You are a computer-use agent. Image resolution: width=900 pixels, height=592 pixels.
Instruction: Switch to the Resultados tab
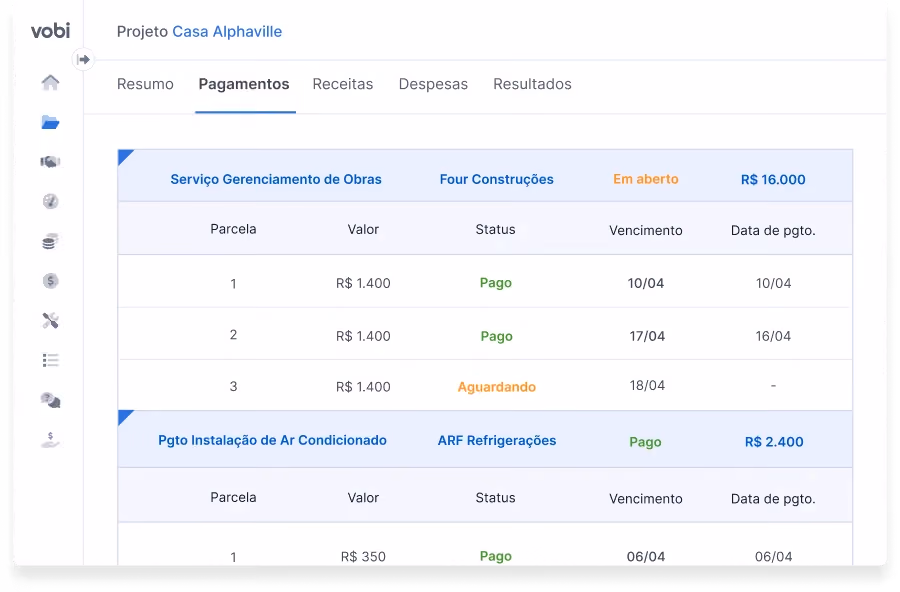[x=532, y=84]
